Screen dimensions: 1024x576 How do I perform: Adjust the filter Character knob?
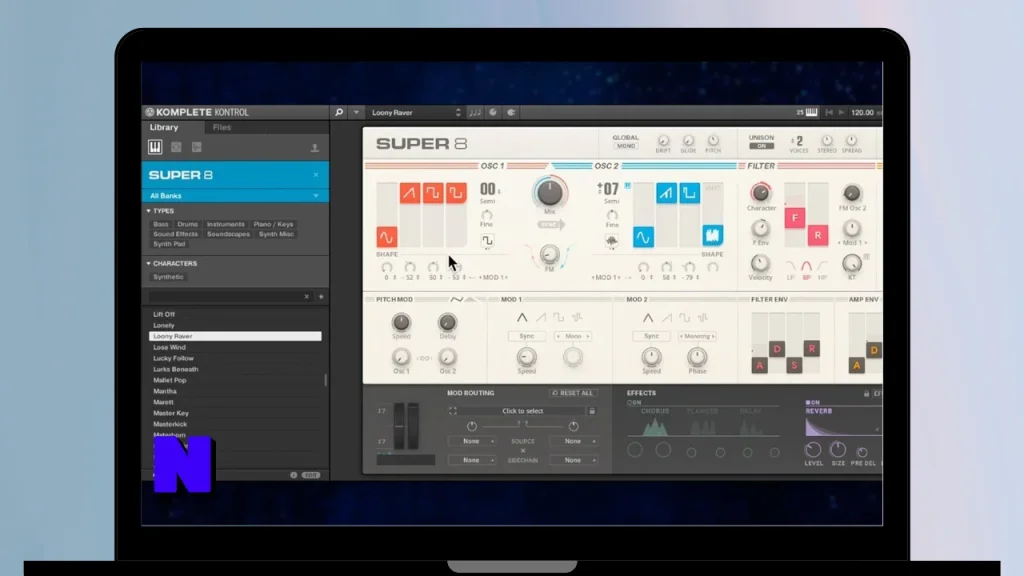[760, 193]
